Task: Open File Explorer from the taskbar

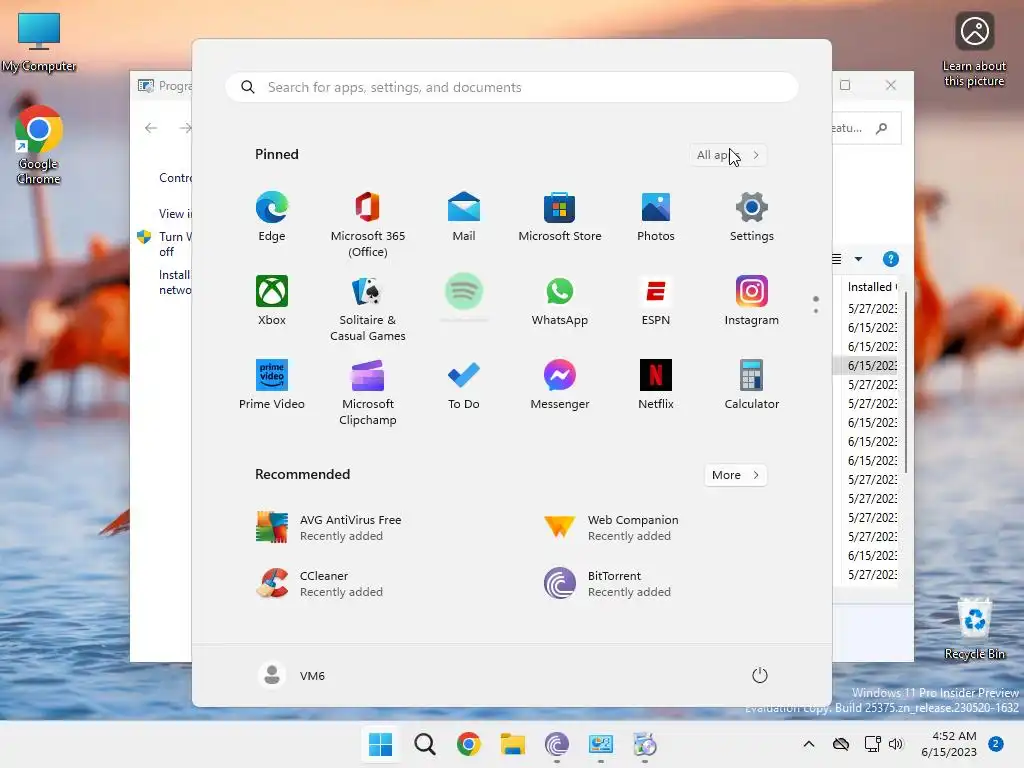Action: pos(513,744)
